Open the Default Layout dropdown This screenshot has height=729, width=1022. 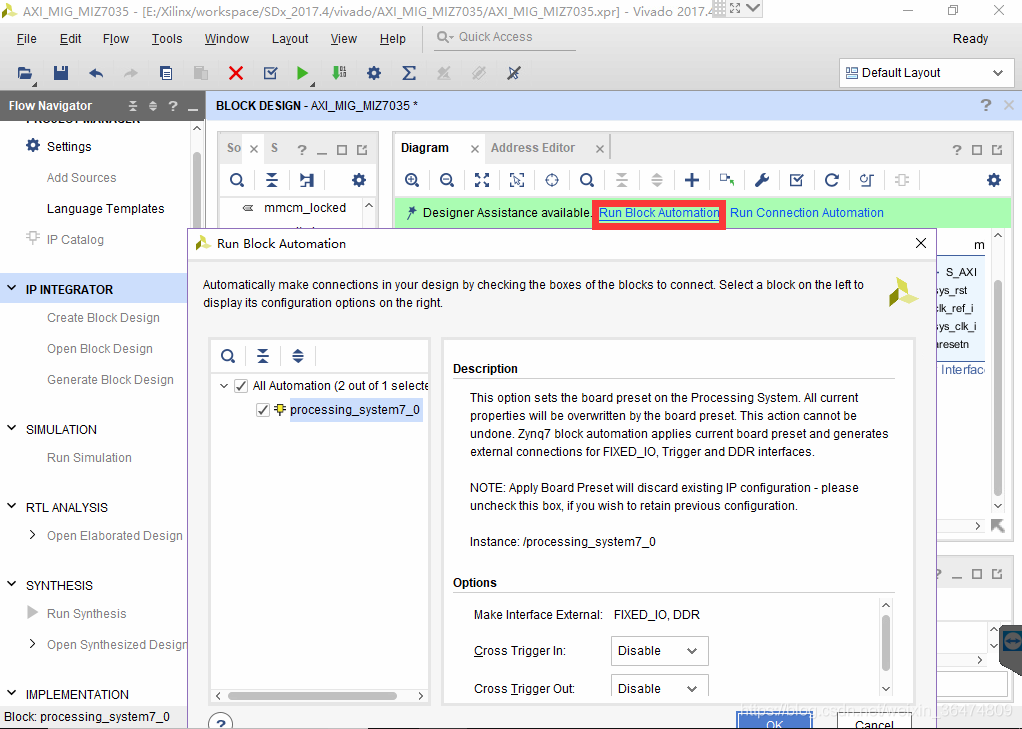coord(926,73)
